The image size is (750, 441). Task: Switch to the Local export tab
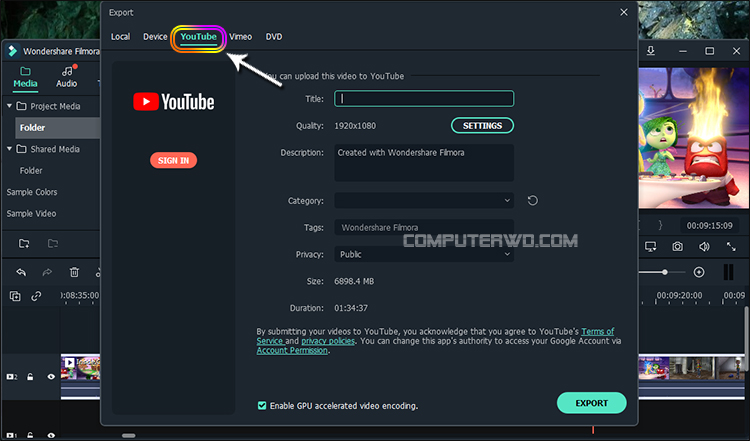pos(121,37)
